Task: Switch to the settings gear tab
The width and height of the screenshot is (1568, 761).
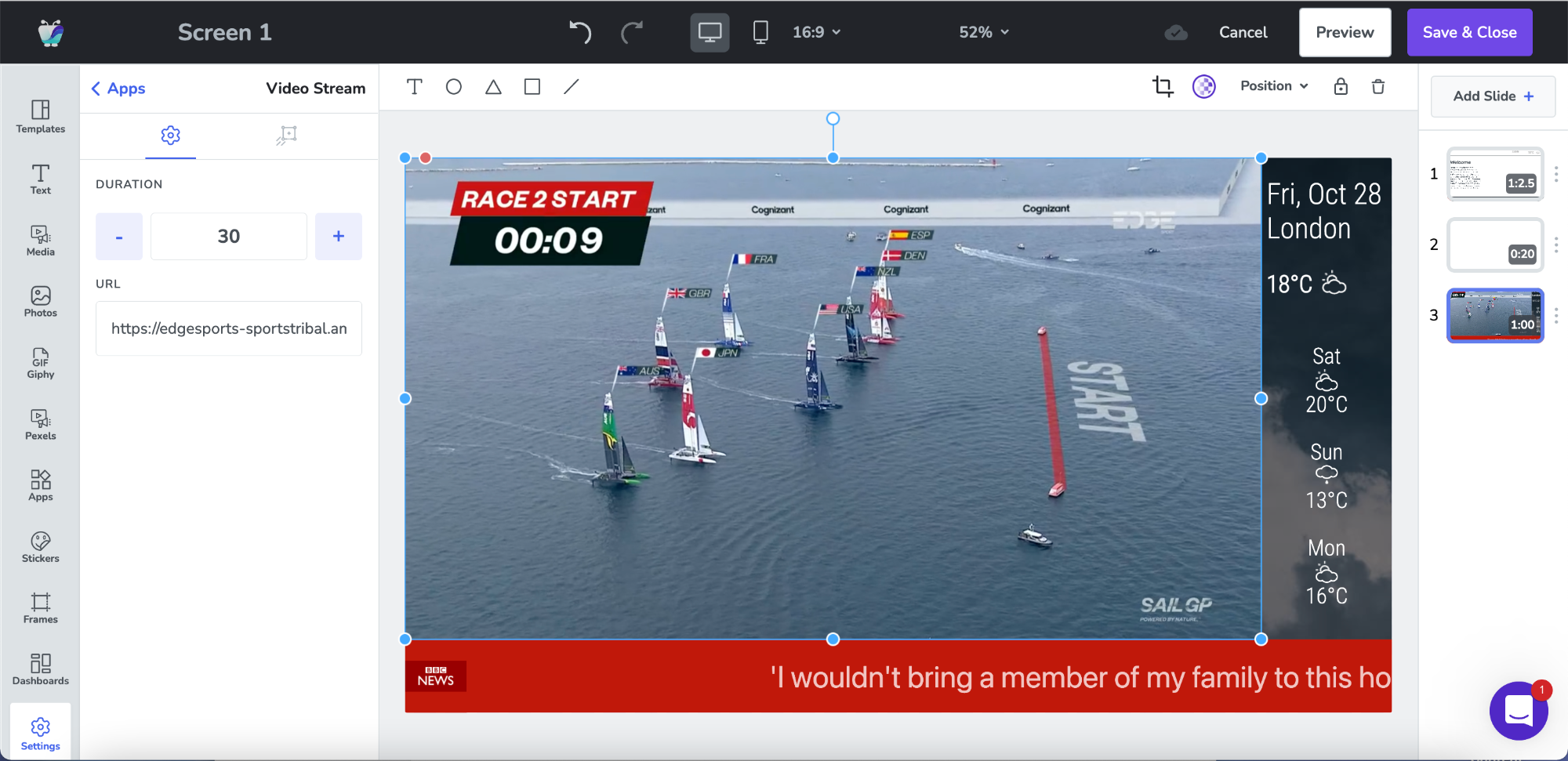Action: coord(170,136)
